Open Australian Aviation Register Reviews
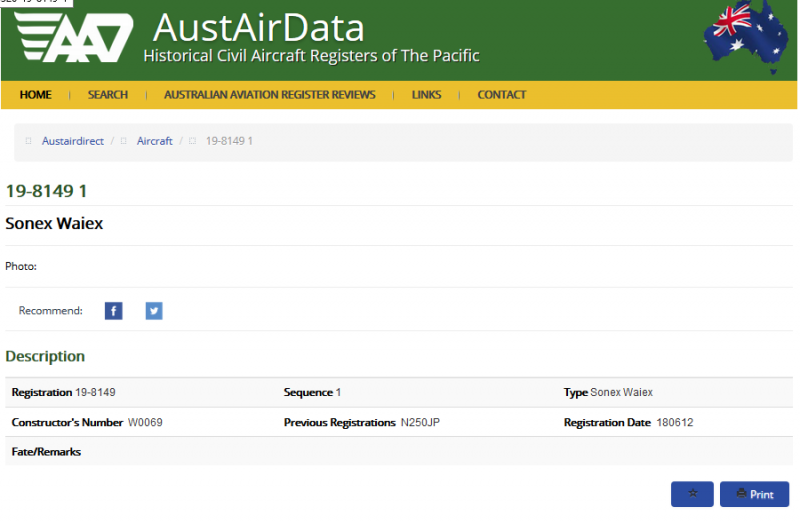800x523 pixels. (x=269, y=95)
